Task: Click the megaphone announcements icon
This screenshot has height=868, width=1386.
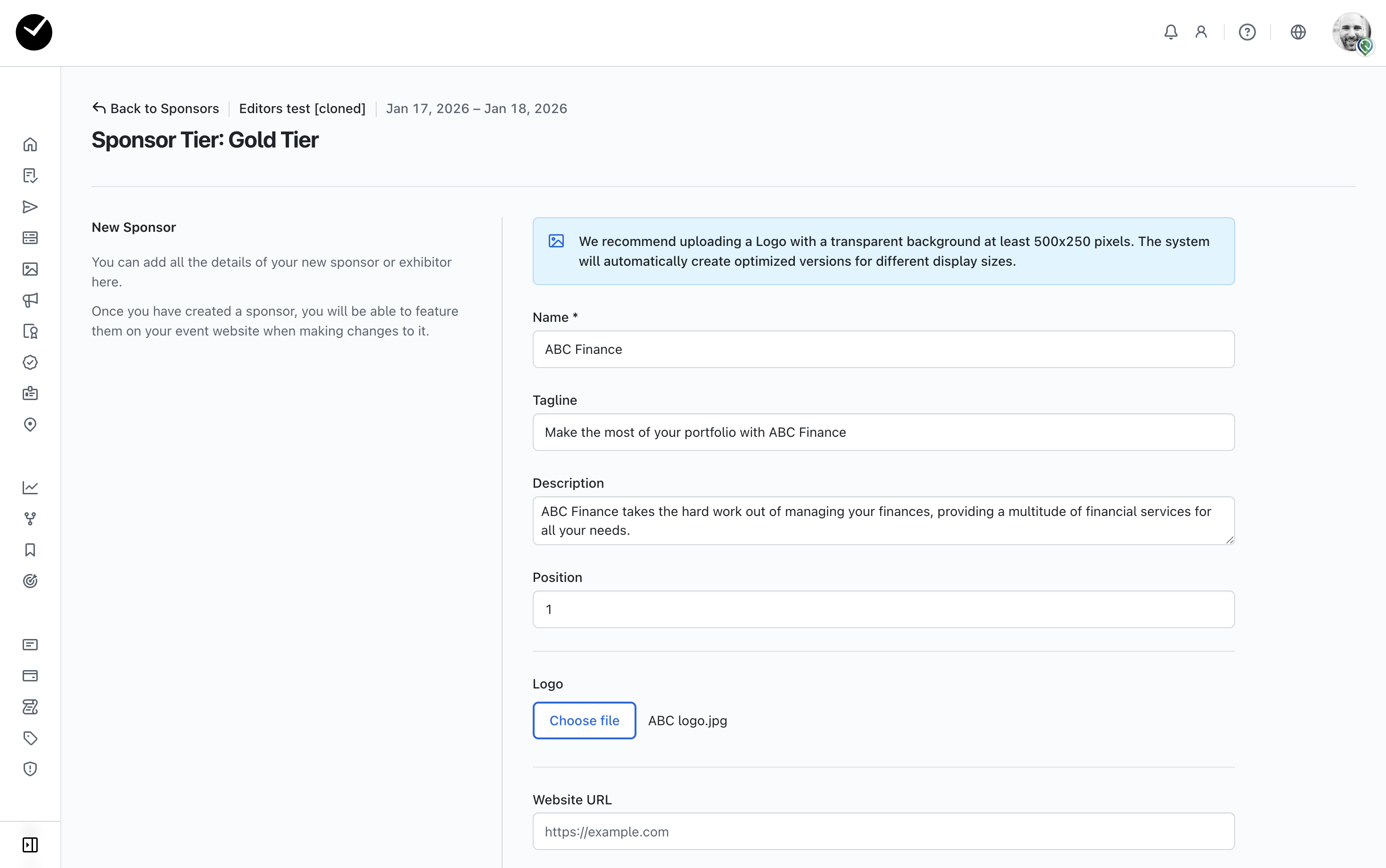Action: (x=30, y=300)
